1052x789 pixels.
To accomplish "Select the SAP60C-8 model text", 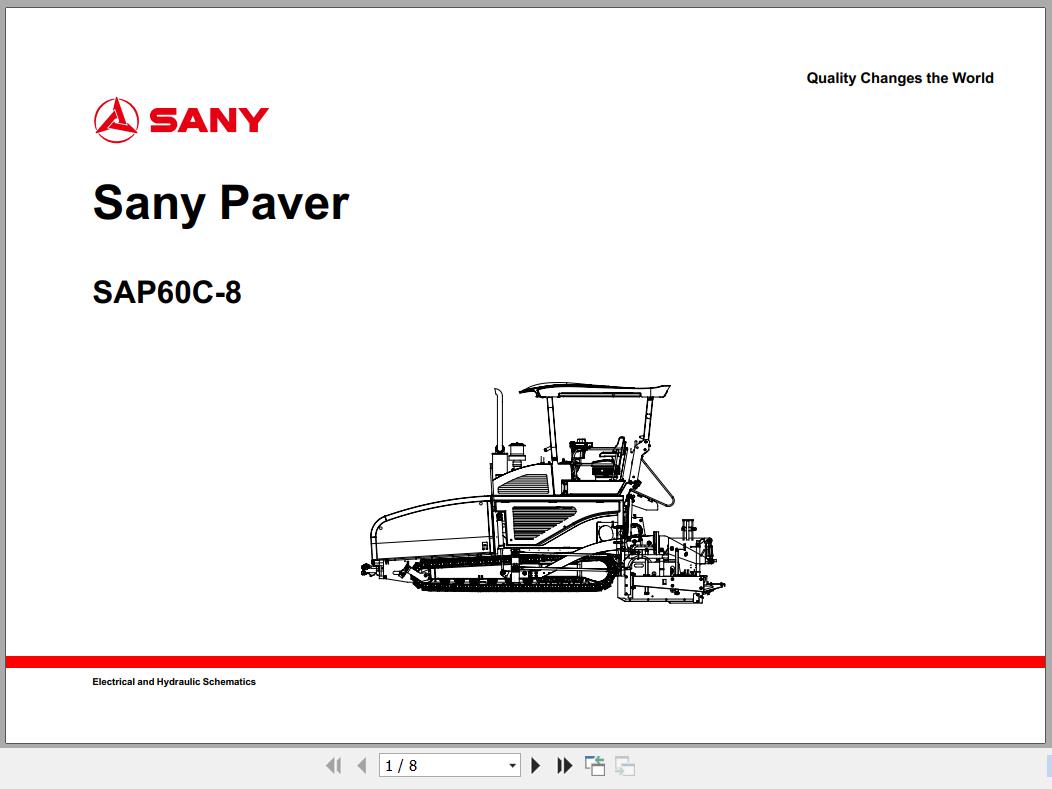I will pyautogui.click(x=167, y=293).
